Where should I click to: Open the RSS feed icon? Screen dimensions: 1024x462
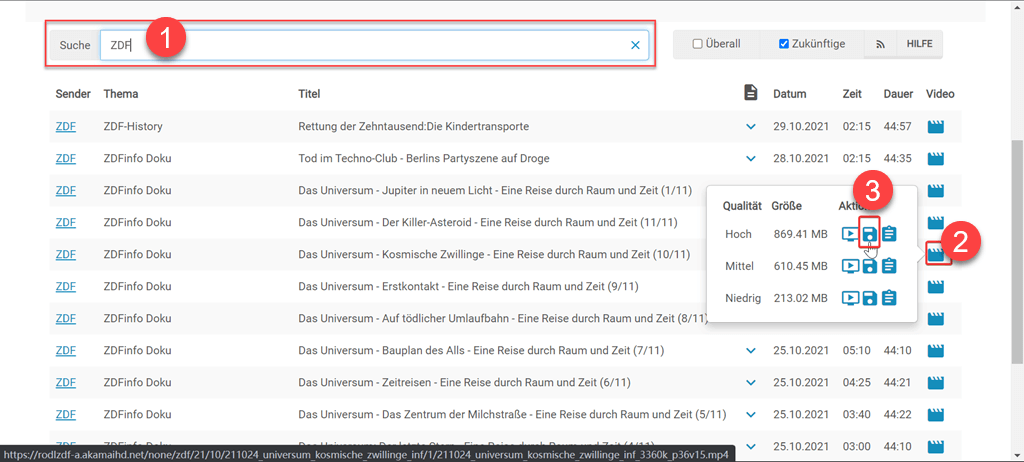880,44
